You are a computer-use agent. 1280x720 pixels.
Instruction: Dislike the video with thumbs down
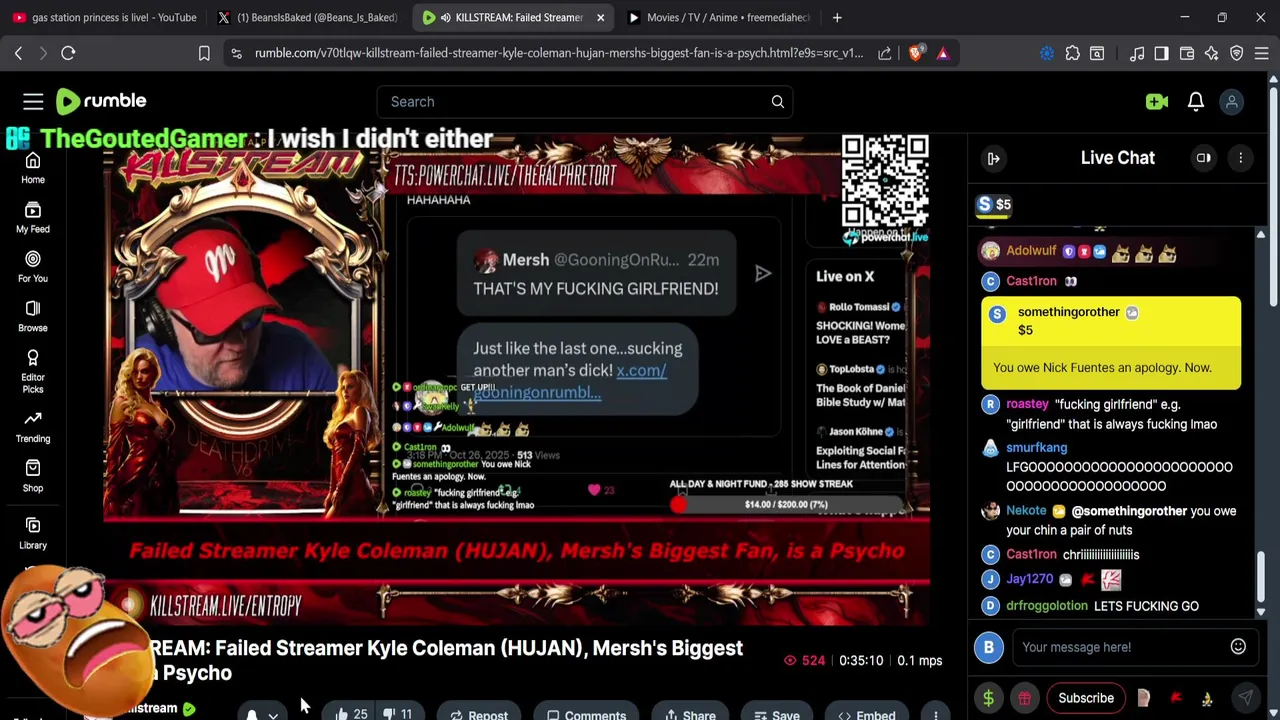click(x=399, y=714)
